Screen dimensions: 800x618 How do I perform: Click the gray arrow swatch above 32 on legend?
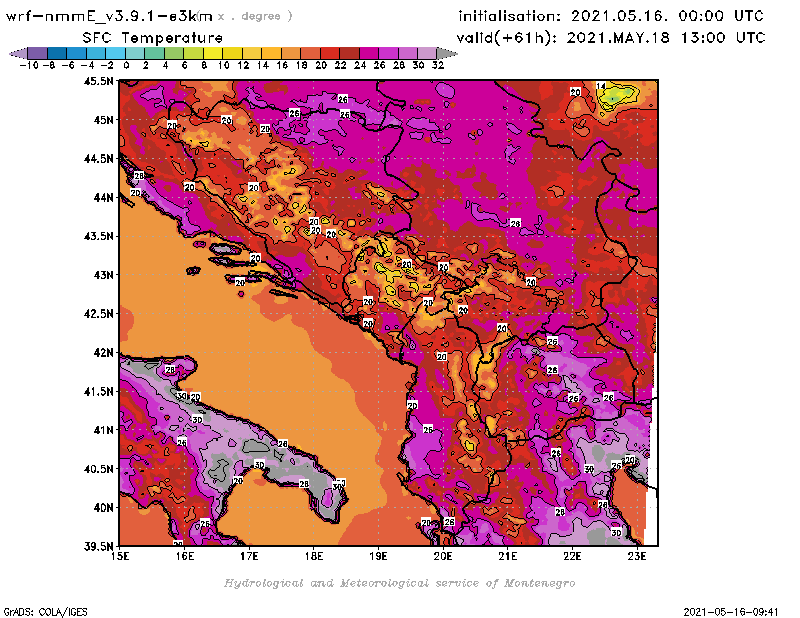(447, 53)
